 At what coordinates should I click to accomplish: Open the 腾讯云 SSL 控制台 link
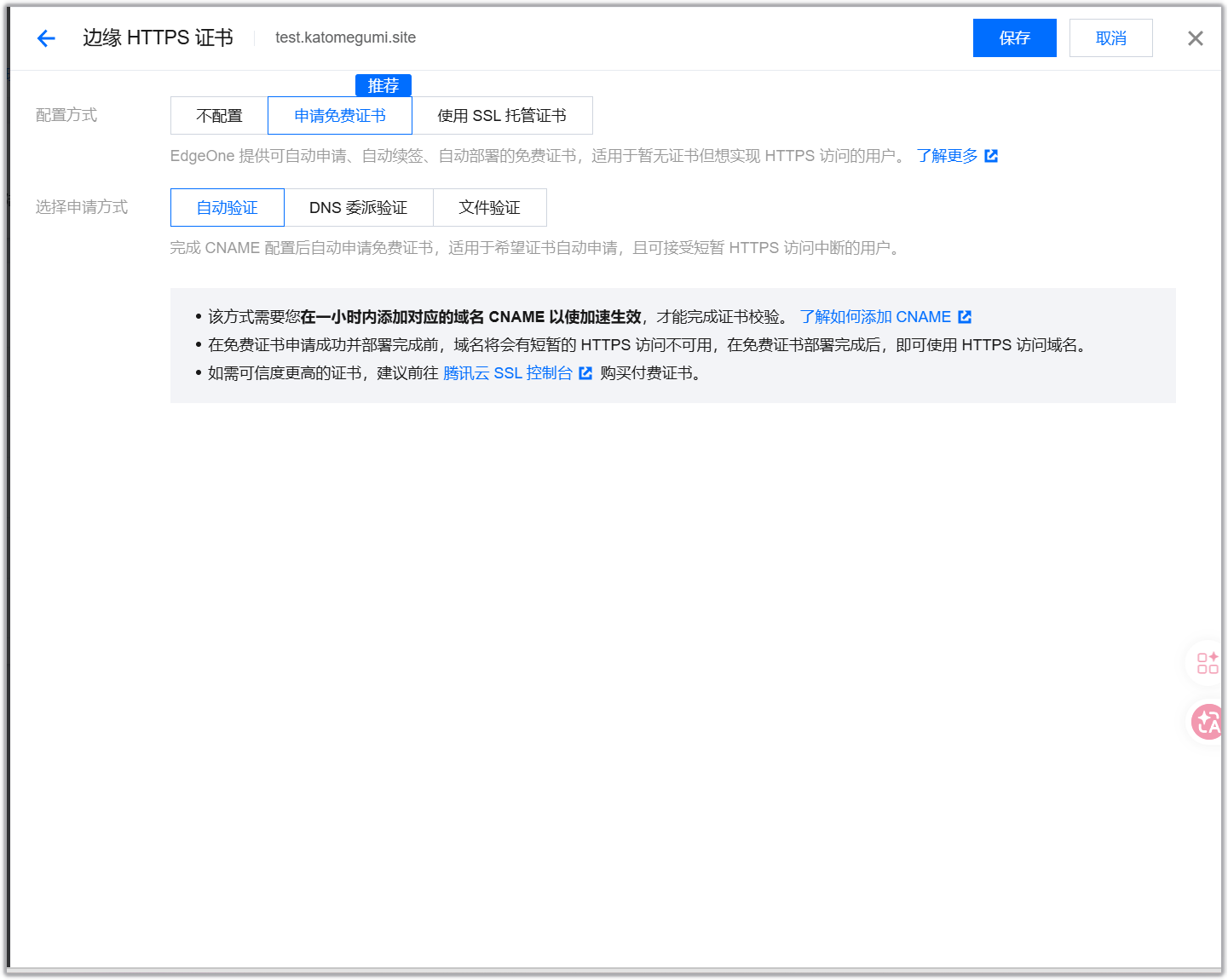[517, 373]
